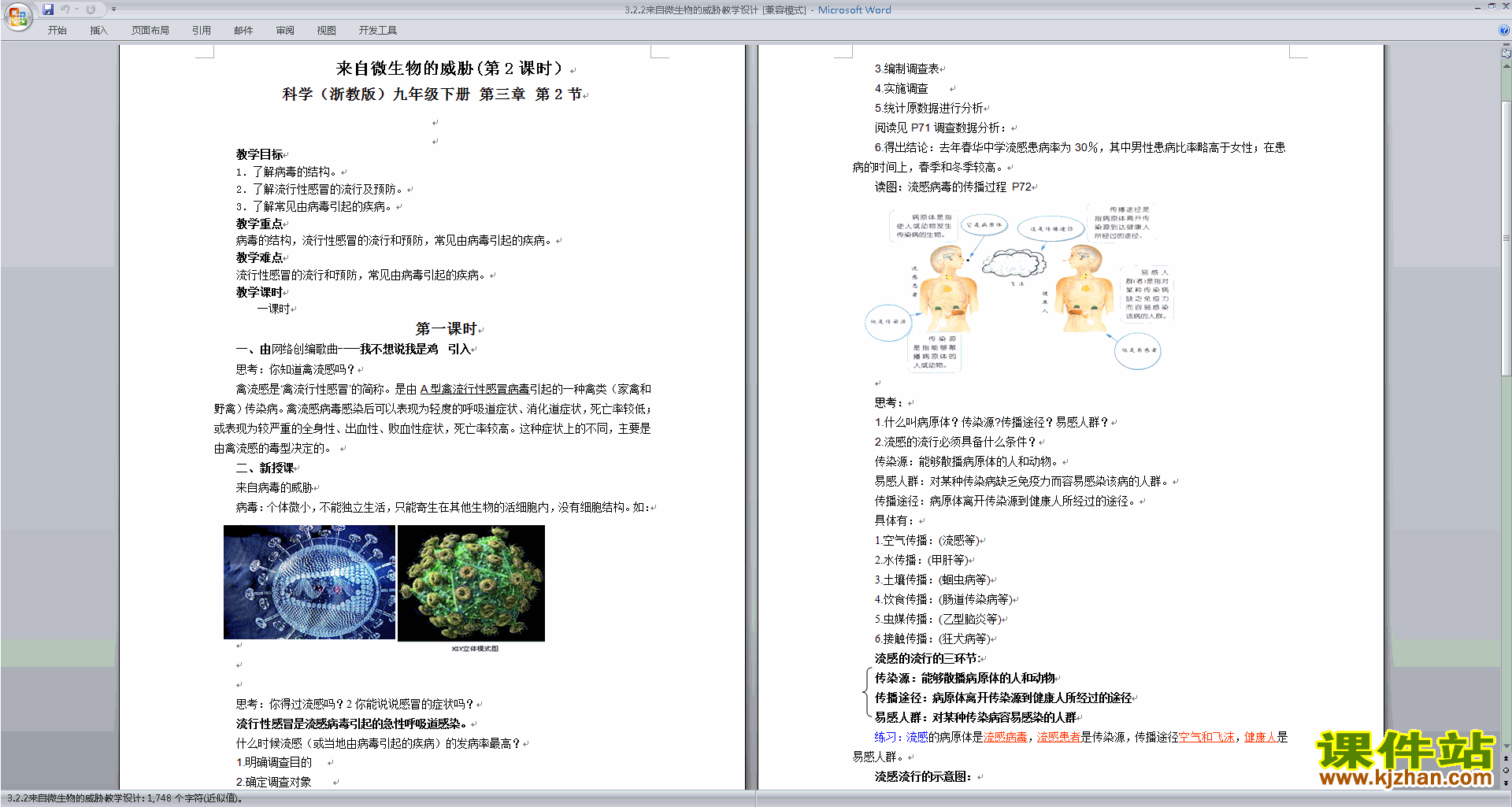
Task: Click the 二、新授课 heading
Action: [x=265, y=468]
